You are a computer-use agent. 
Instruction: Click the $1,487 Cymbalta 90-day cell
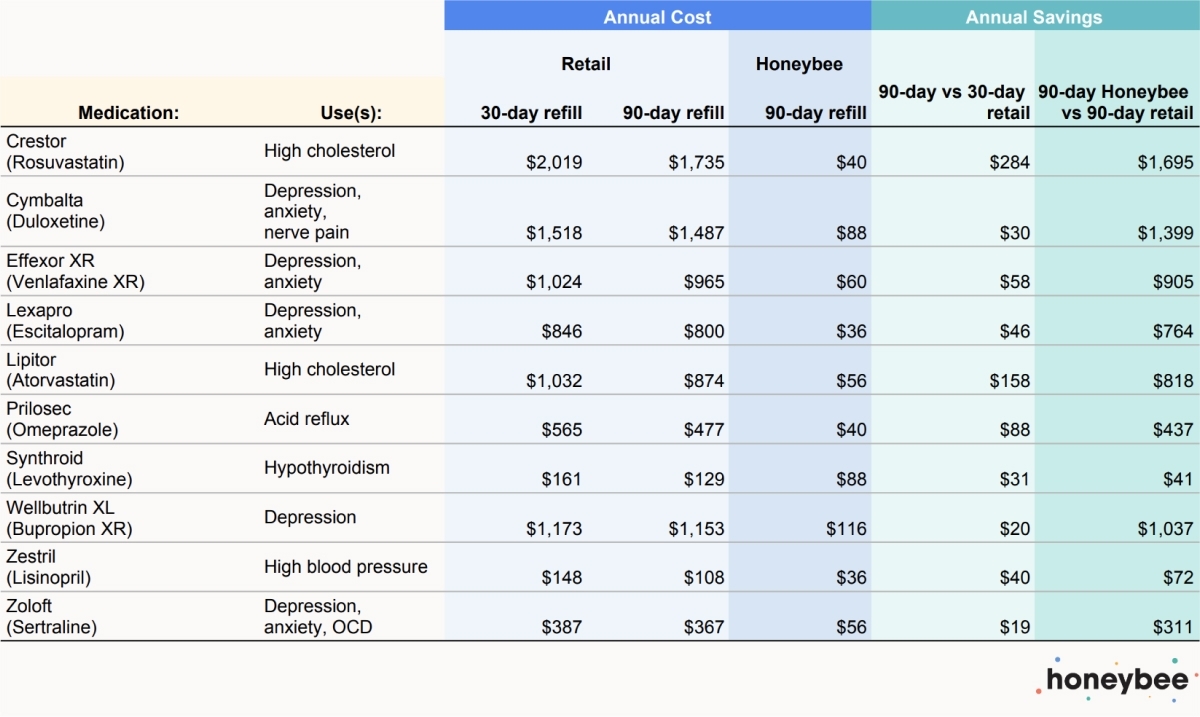[697, 233]
